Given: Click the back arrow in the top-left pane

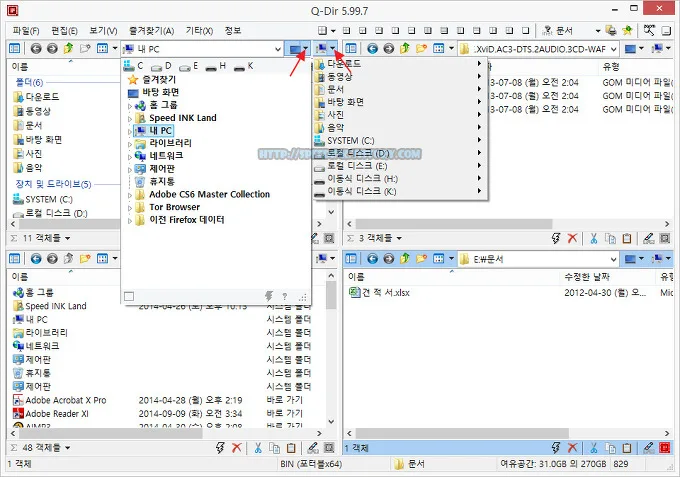Looking at the screenshot, I should point(37,48).
